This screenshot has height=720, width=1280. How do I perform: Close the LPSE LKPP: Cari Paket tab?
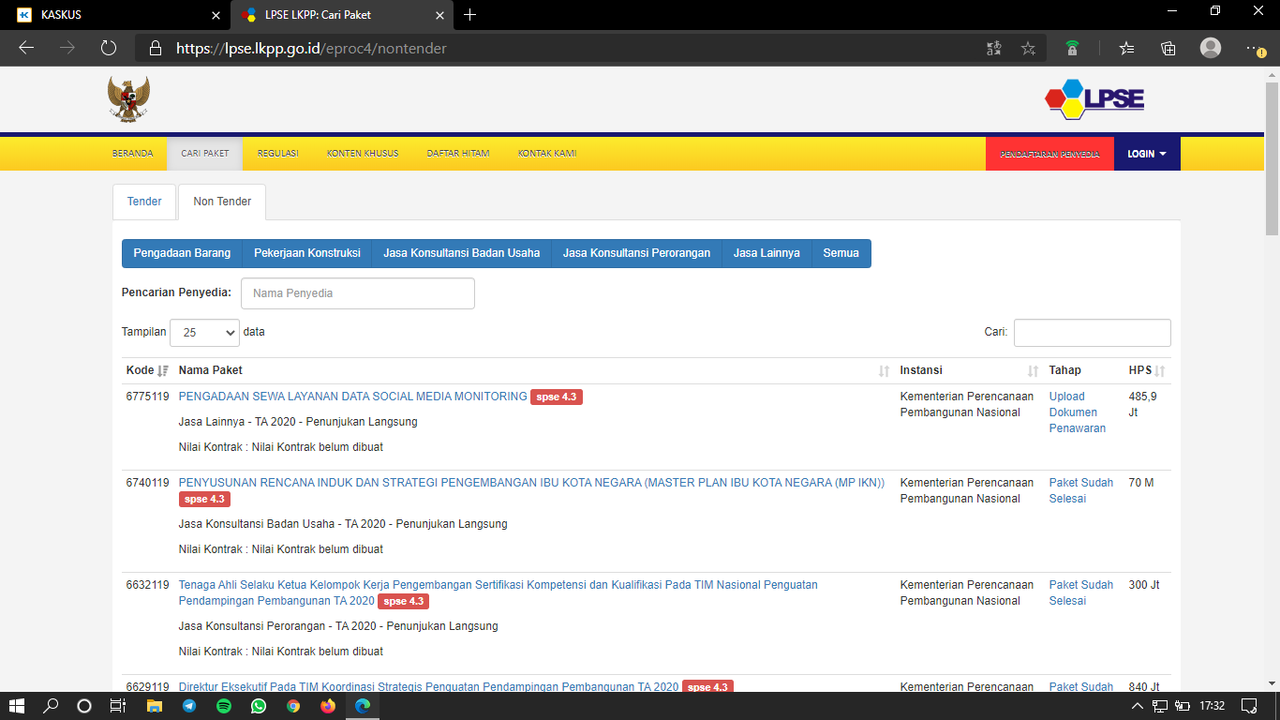pos(440,15)
